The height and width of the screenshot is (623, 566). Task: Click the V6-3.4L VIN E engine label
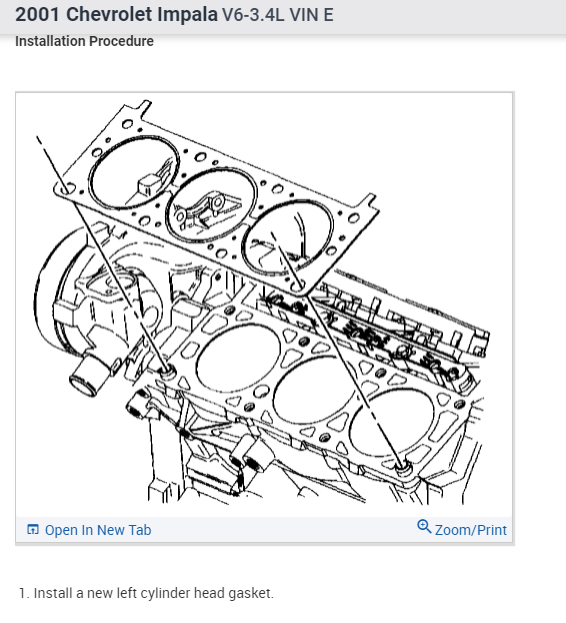pyautogui.click(x=277, y=15)
